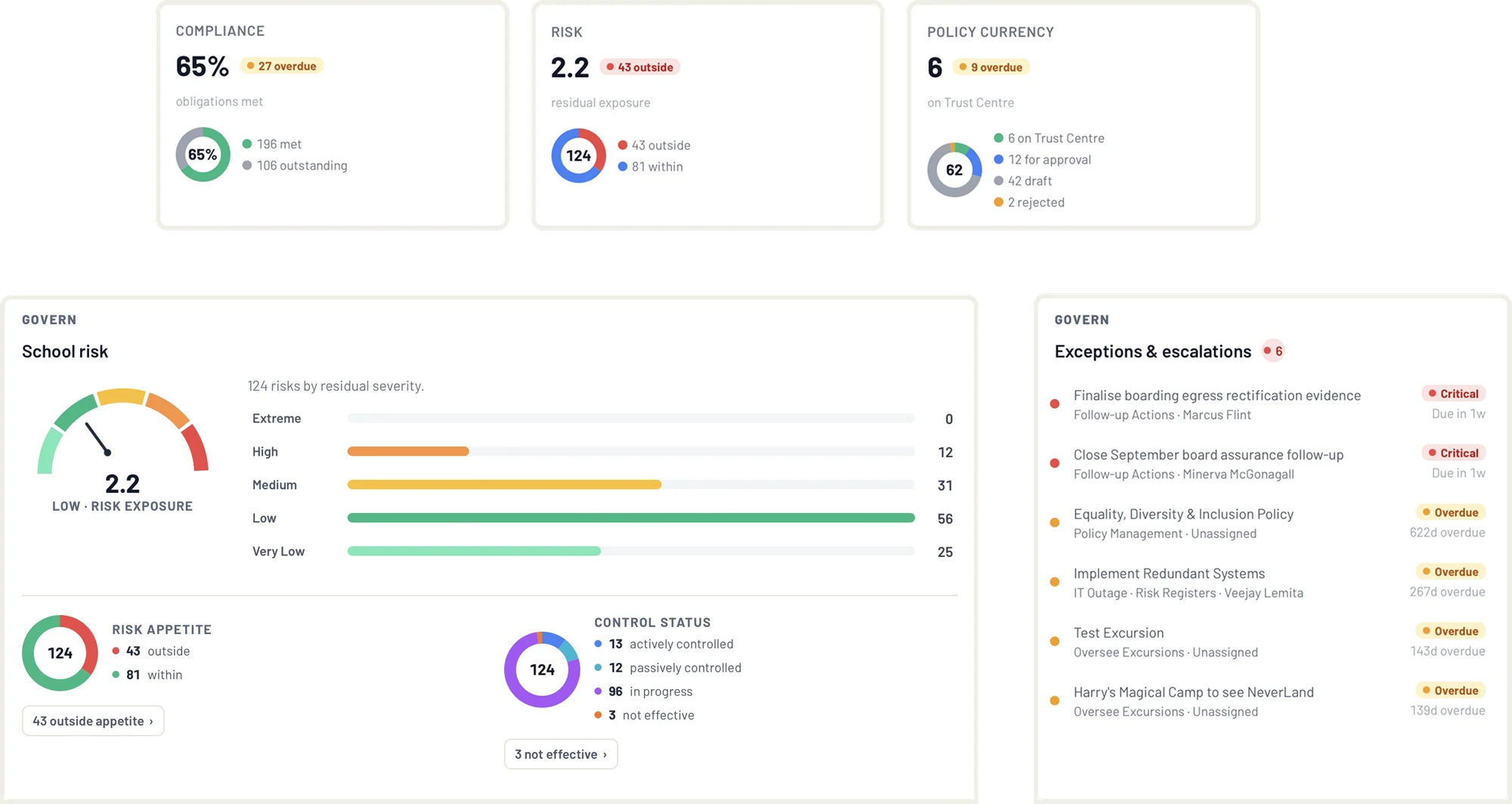
Task: Click '13 actively controlled' legend entry
Action: (664, 644)
